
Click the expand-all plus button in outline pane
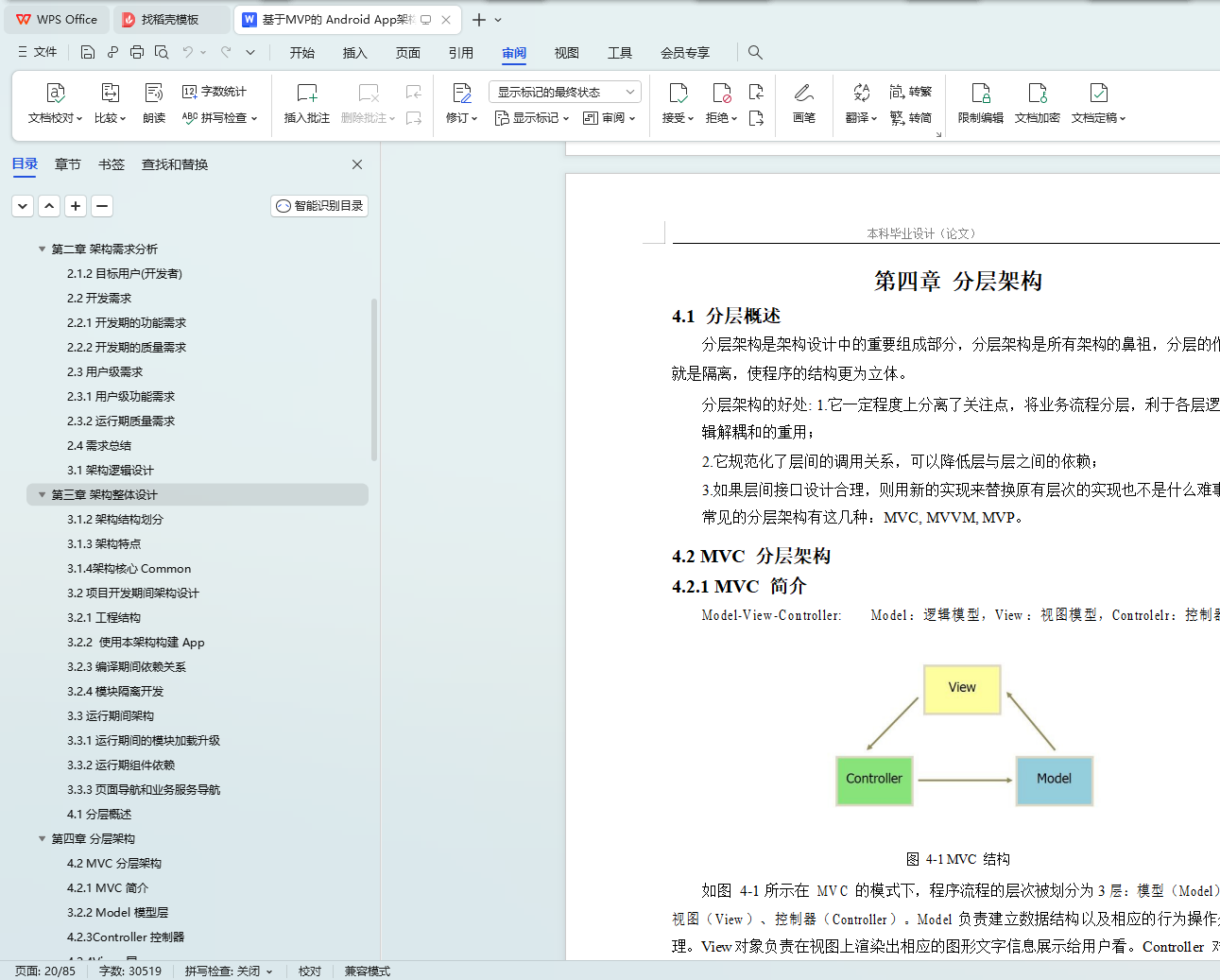[77, 205]
